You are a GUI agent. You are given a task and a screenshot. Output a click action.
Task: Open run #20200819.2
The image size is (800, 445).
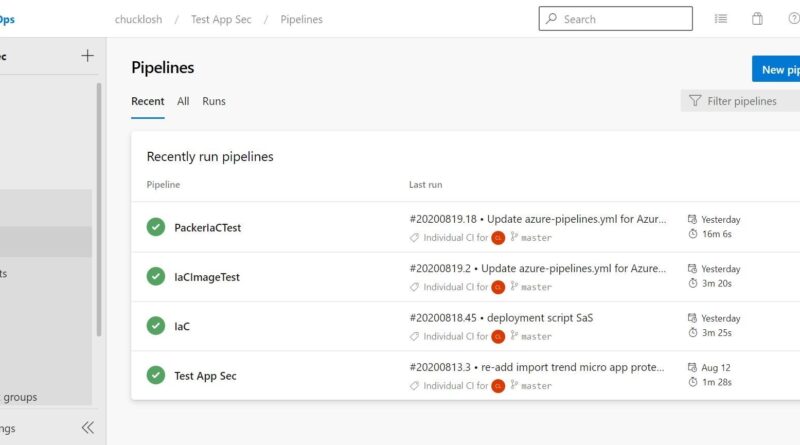[x=538, y=268]
